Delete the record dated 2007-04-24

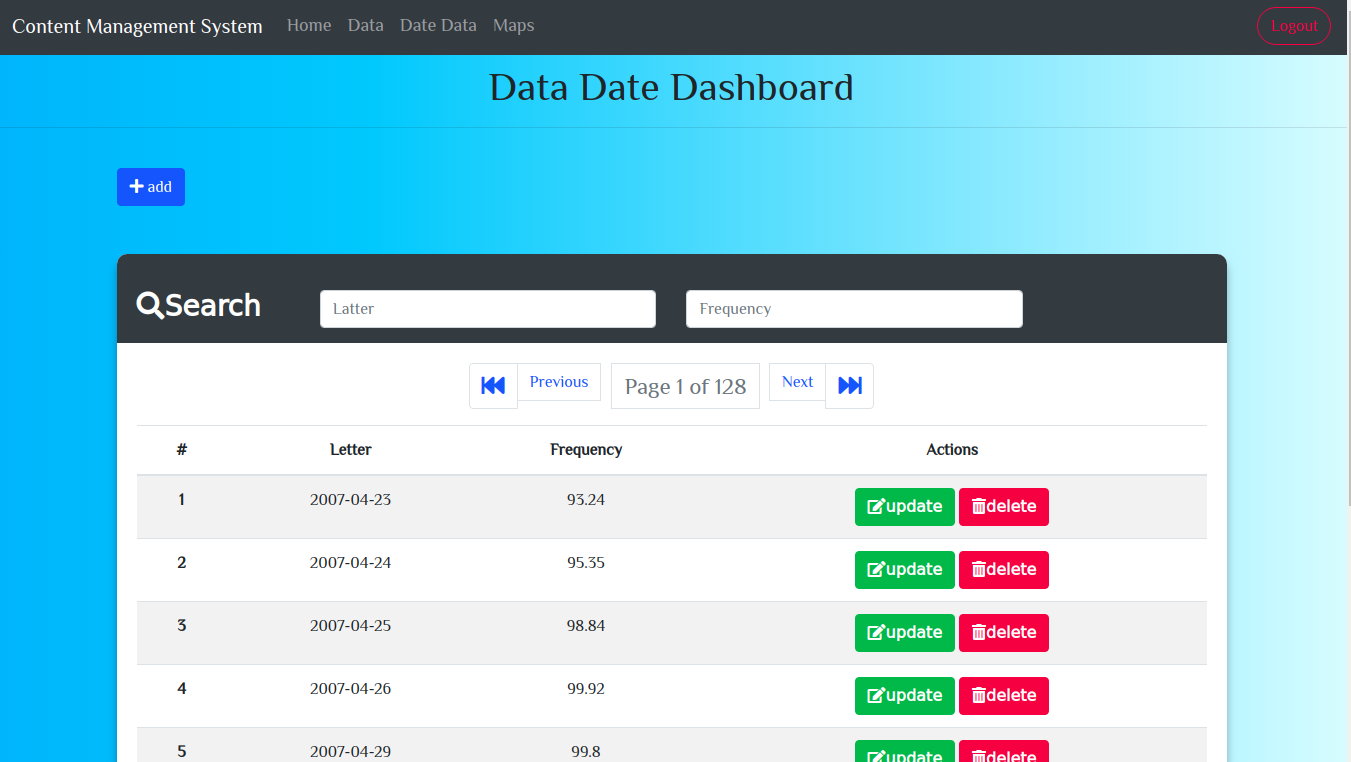(1004, 569)
